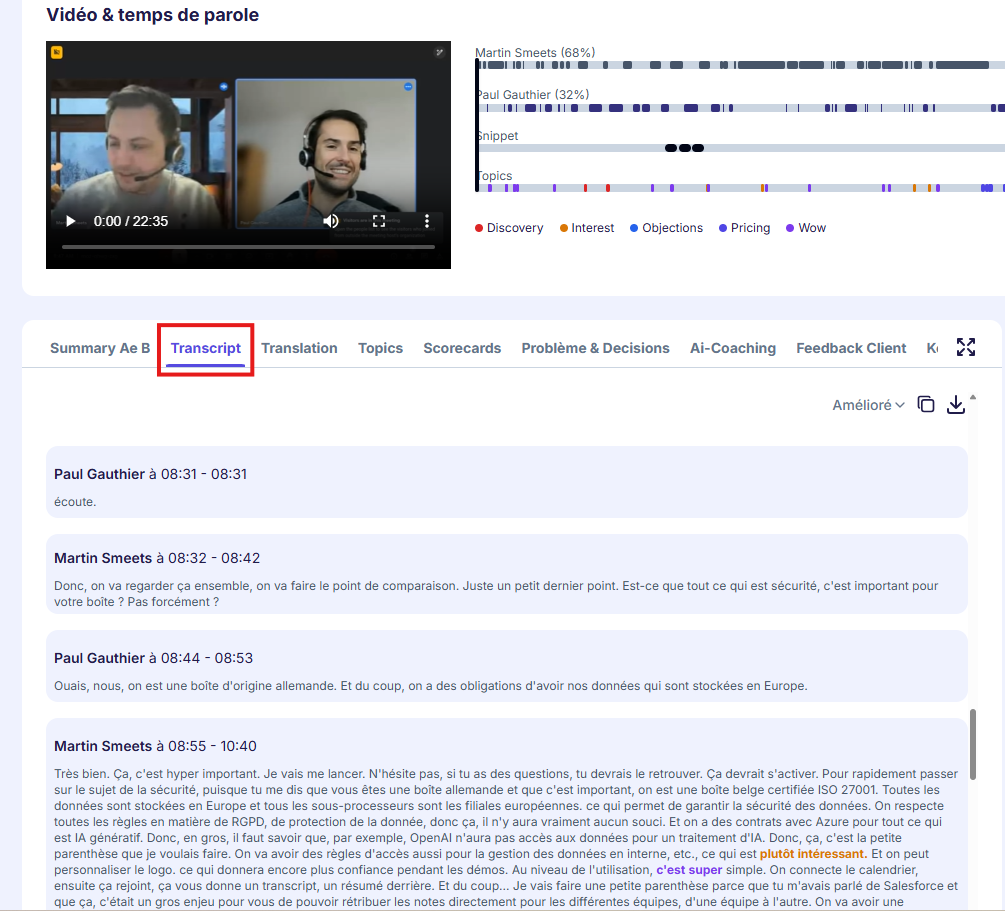1005x911 pixels.
Task: Click the Topics timeline track
Action: tap(740, 188)
